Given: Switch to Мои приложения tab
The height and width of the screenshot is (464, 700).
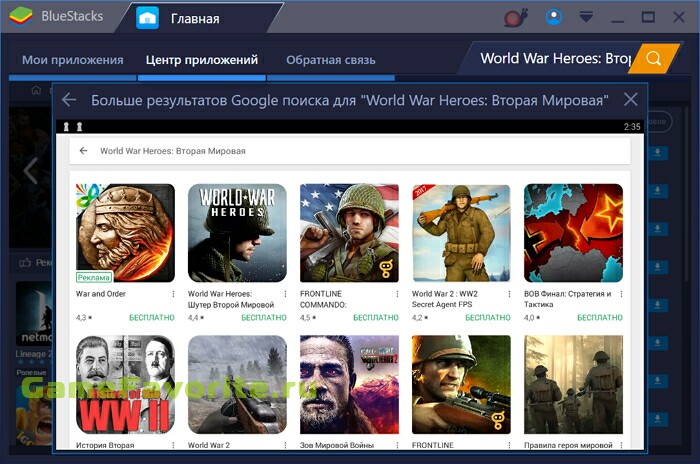Looking at the screenshot, I should 73,60.
